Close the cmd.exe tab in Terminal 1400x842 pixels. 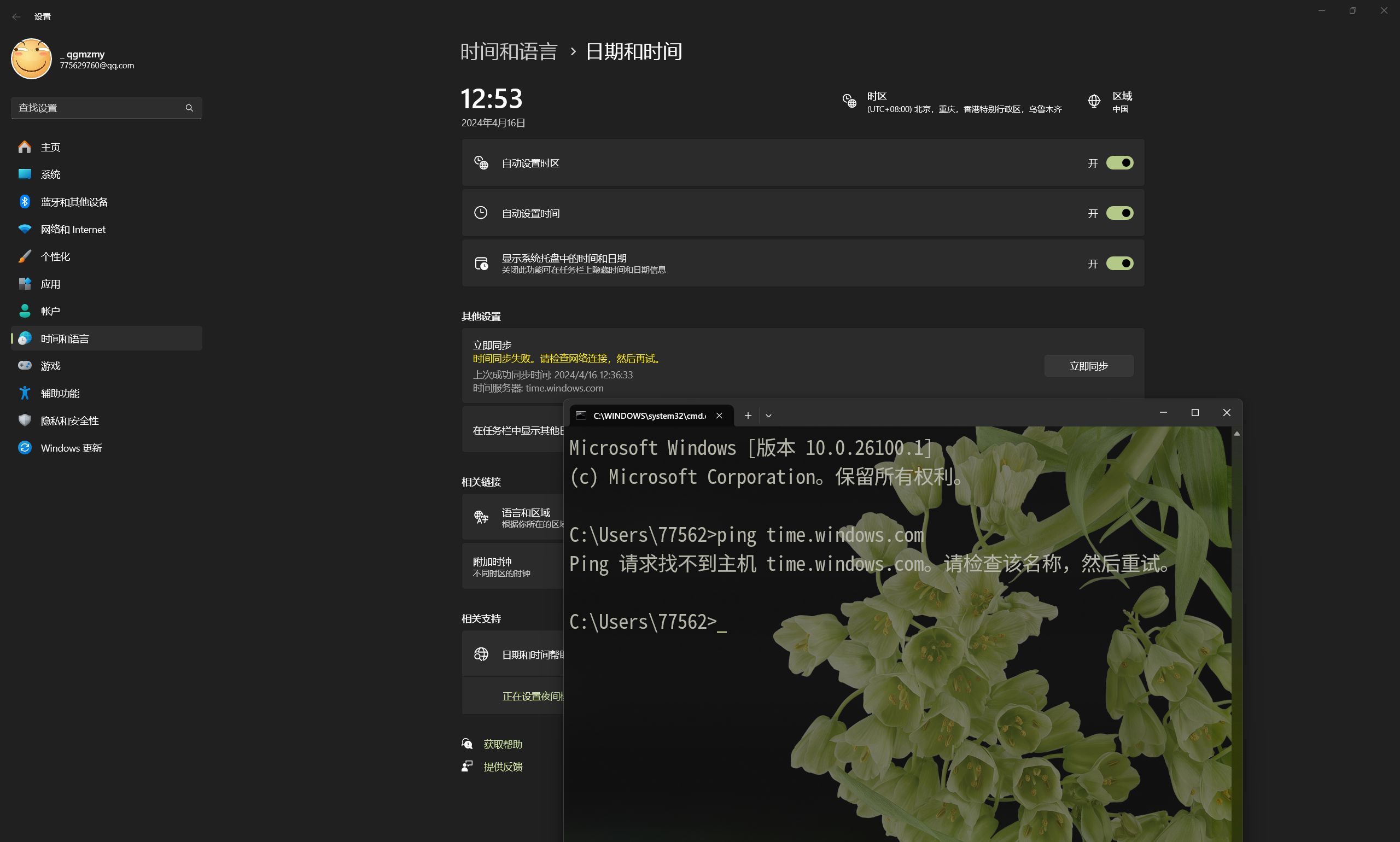point(719,416)
